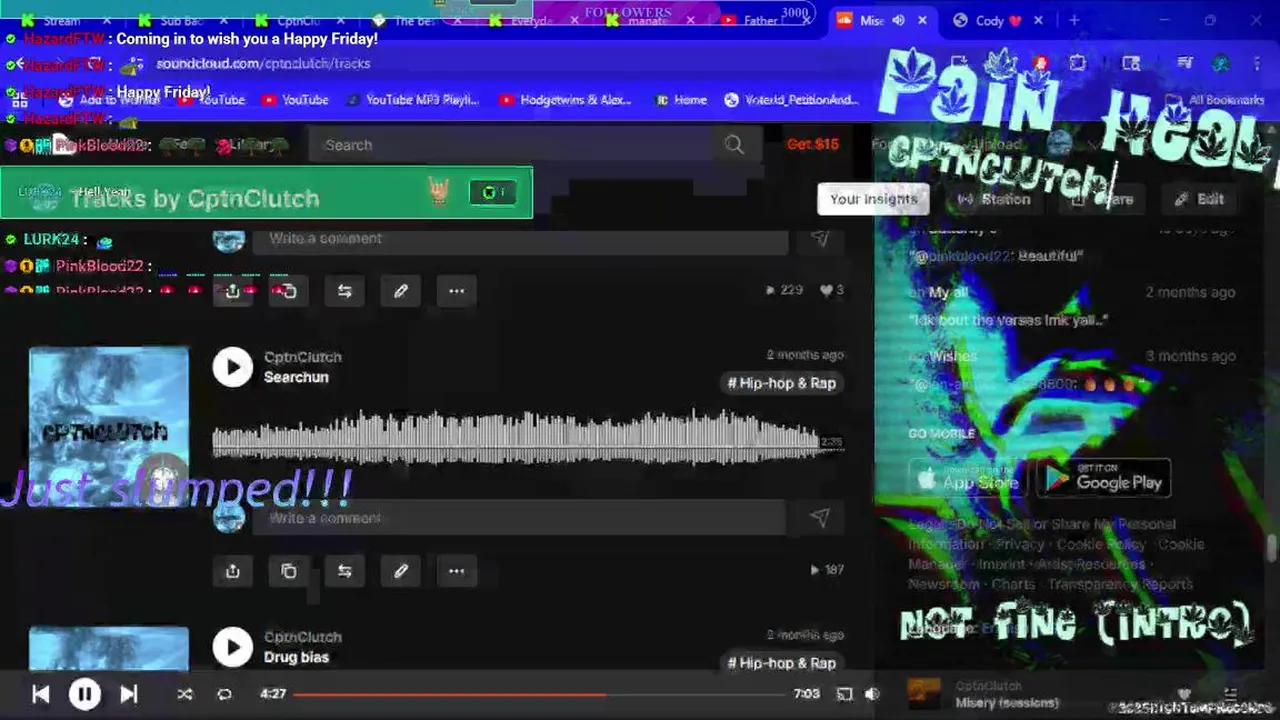This screenshot has width=1280, height=720.
Task: Open Hodgetwins & Alex... bookmark
Action: (565, 100)
